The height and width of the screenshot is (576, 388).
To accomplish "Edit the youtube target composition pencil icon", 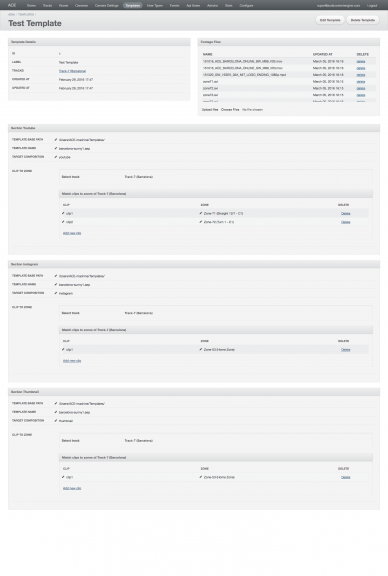I will point(56,157).
